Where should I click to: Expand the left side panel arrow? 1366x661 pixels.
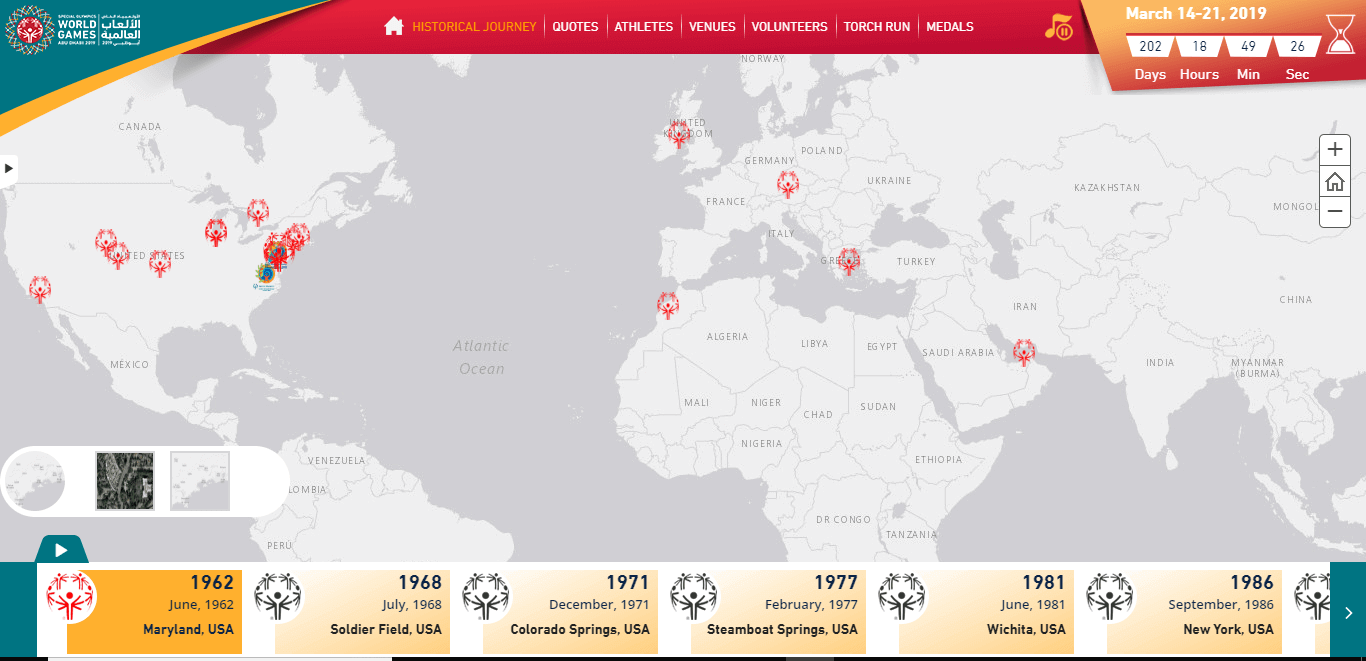[x=9, y=169]
